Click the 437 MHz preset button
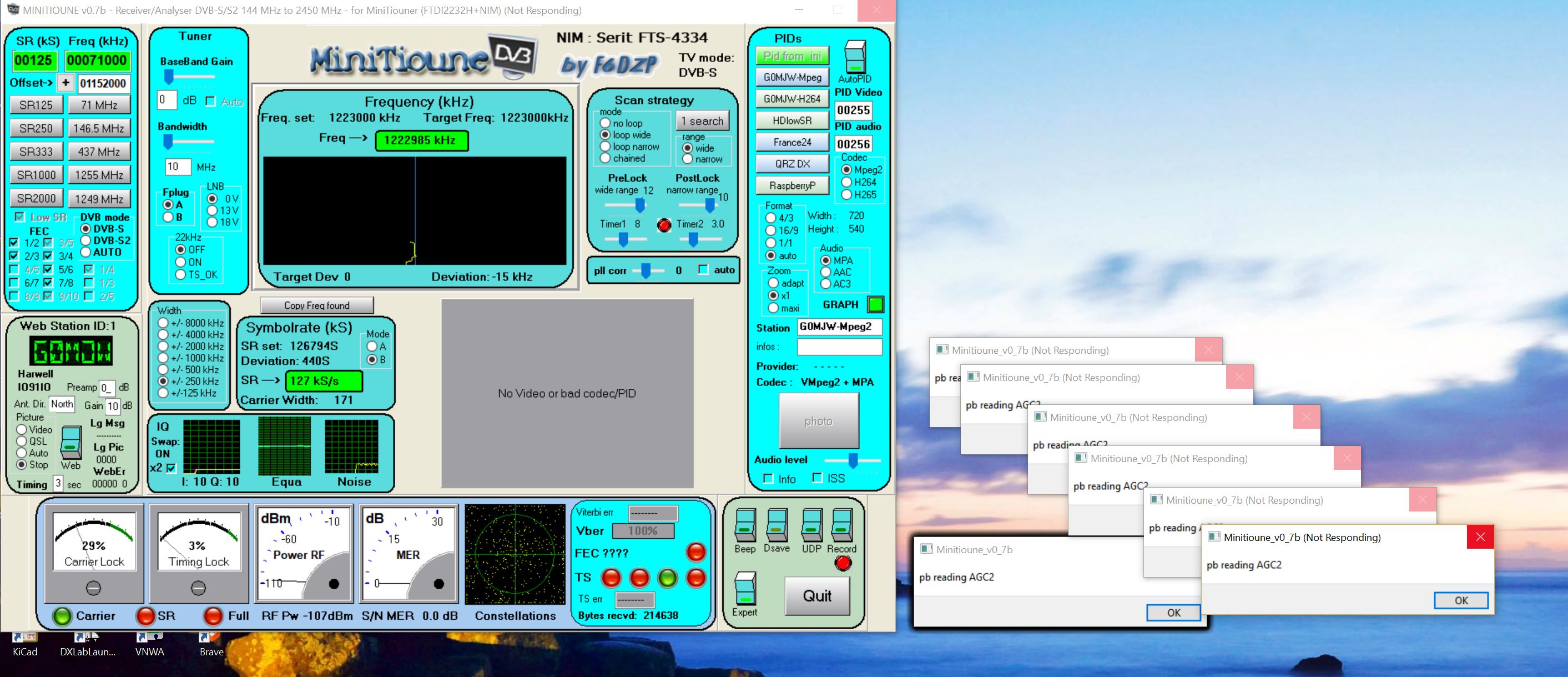Image resolution: width=1568 pixels, height=677 pixels. [99, 152]
